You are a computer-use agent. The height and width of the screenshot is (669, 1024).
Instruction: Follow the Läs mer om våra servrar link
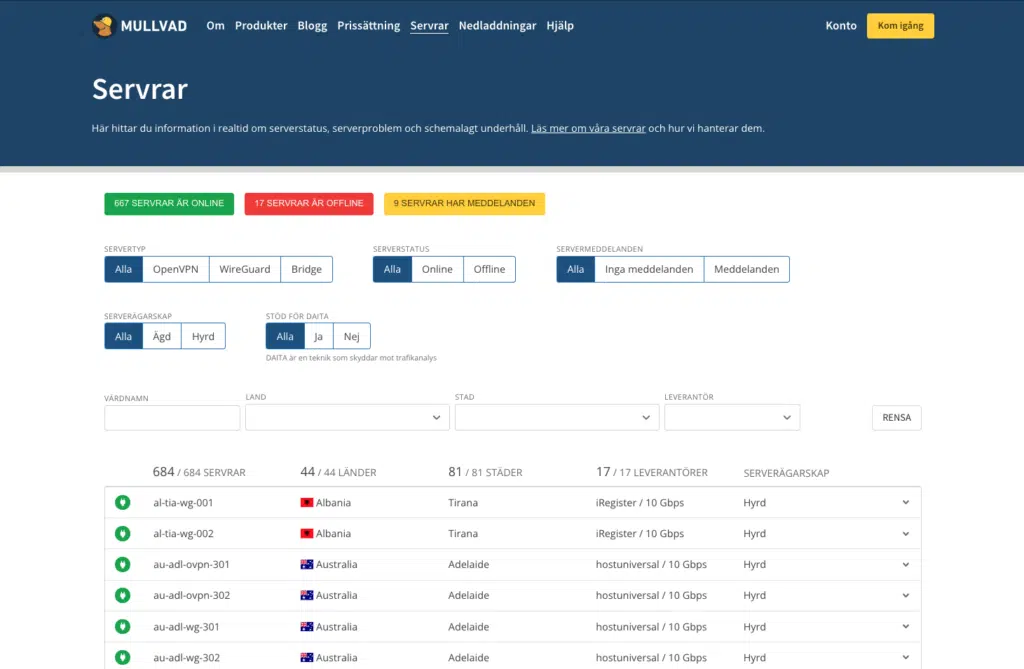[588, 129]
